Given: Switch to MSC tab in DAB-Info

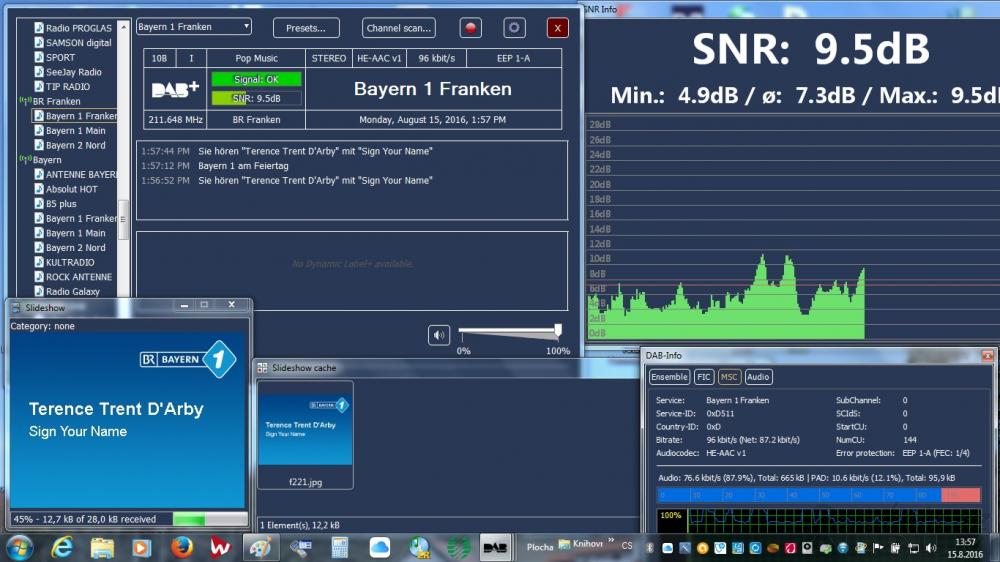Looking at the screenshot, I should click(729, 377).
